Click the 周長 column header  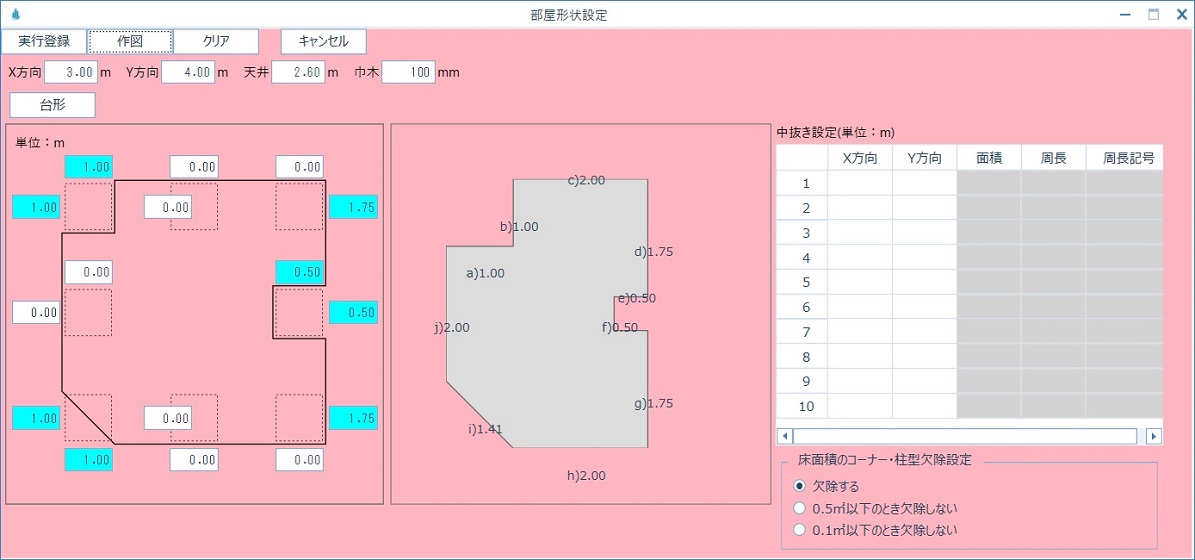point(1054,158)
